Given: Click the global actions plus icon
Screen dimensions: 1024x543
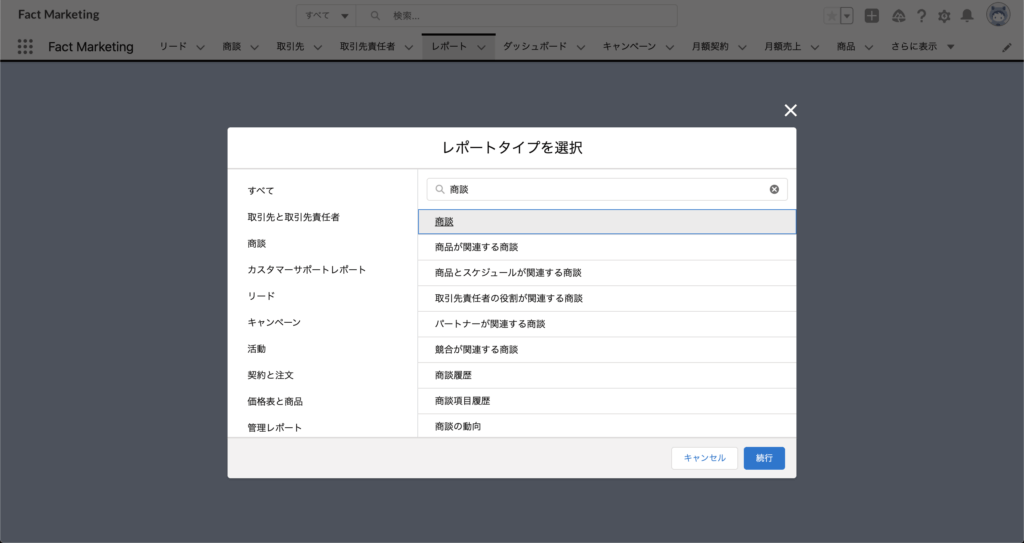Looking at the screenshot, I should pyautogui.click(x=871, y=16).
